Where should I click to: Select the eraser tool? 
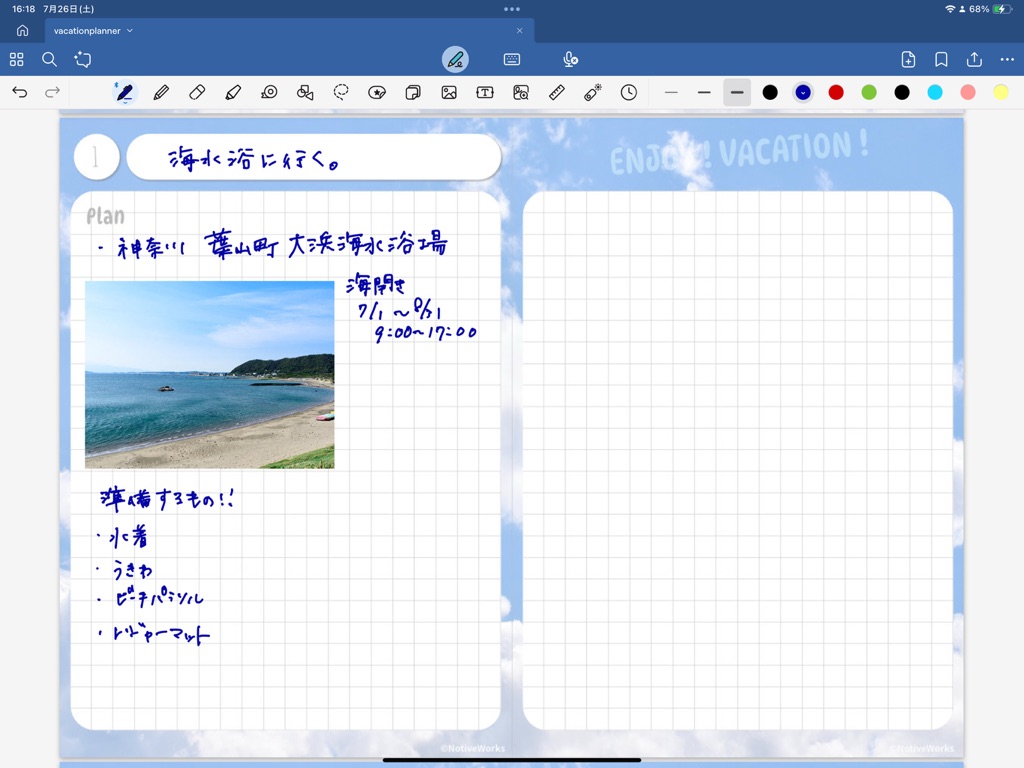[x=197, y=93]
